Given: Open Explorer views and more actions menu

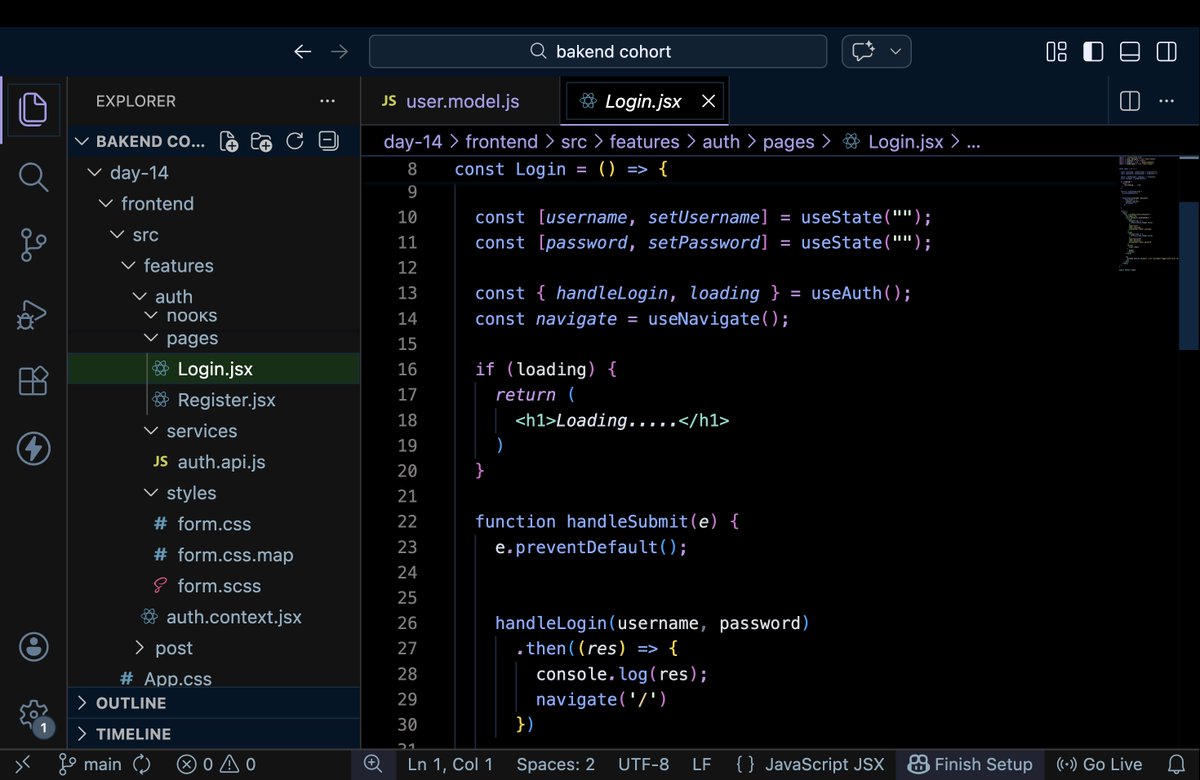Looking at the screenshot, I should click(x=327, y=101).
